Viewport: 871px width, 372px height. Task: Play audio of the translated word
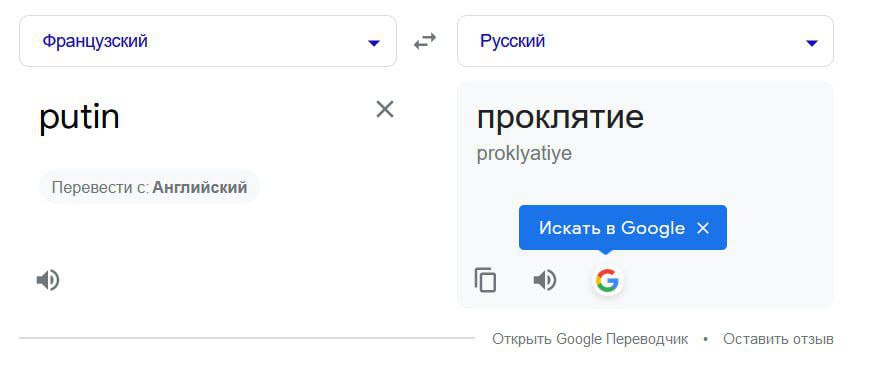[x=544, y=280]
